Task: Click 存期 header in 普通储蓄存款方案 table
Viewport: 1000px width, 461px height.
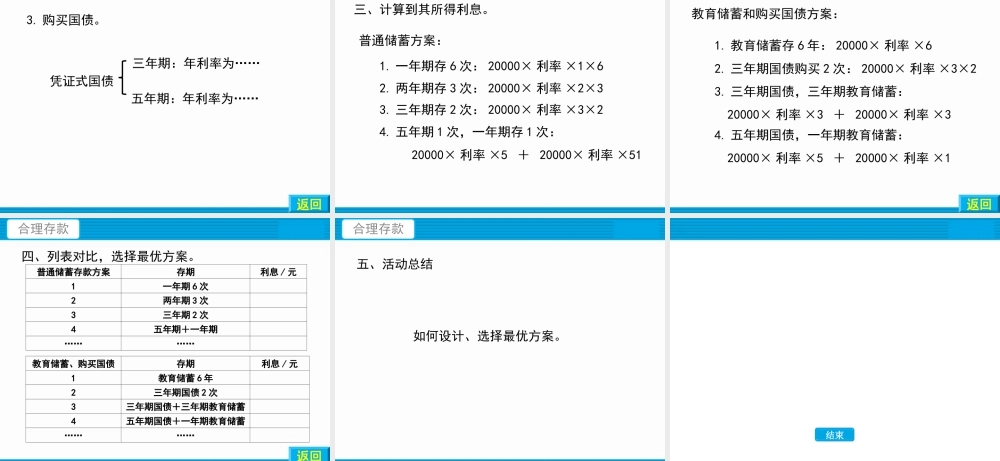Action: click(186, 272)
